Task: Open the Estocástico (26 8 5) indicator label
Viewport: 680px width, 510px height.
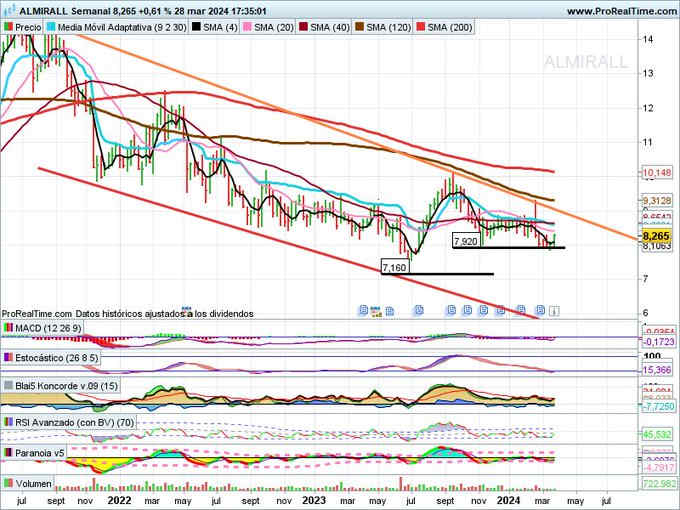Action: pos(57,358)
